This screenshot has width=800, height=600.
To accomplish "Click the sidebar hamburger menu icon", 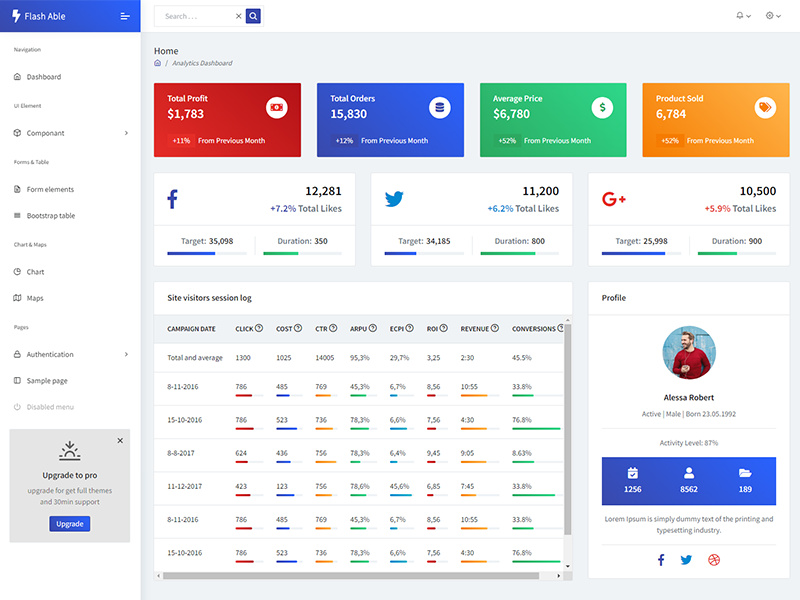I will tap(124, 15).
